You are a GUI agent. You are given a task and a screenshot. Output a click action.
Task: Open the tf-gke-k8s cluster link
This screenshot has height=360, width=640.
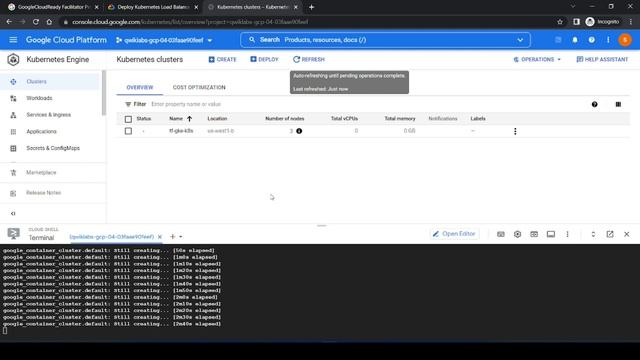181,131
